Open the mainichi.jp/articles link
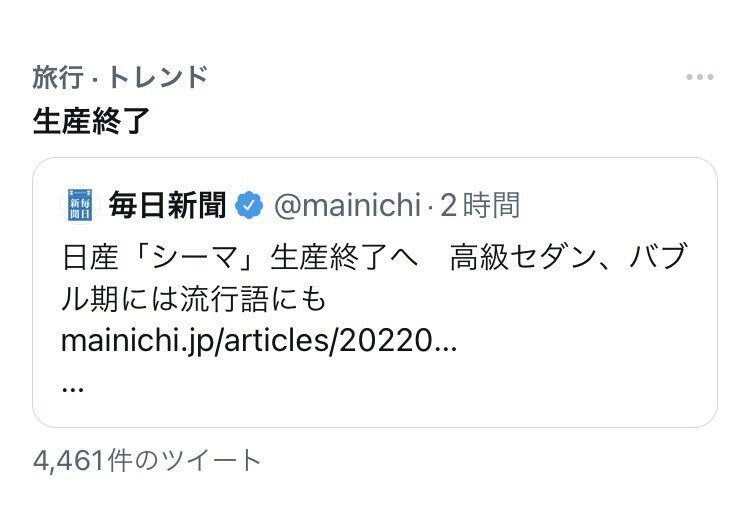This screenshot has height=508, width=750. coord(258,341)
